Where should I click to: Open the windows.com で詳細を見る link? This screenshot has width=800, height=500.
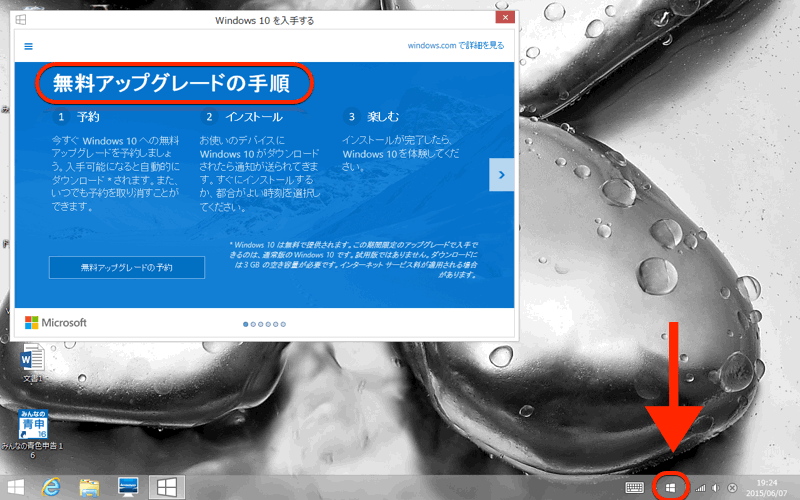[455, 45]
